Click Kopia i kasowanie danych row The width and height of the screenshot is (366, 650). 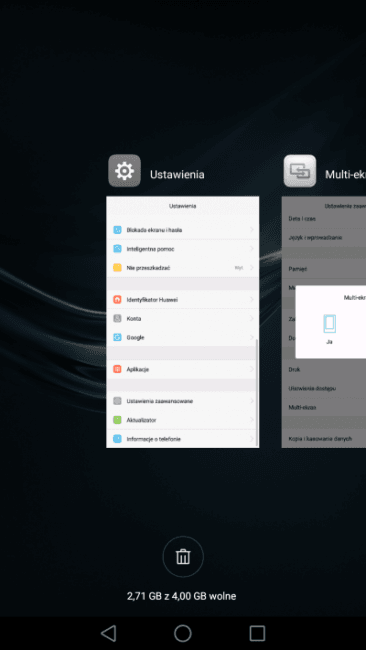(x=320, y=439)
